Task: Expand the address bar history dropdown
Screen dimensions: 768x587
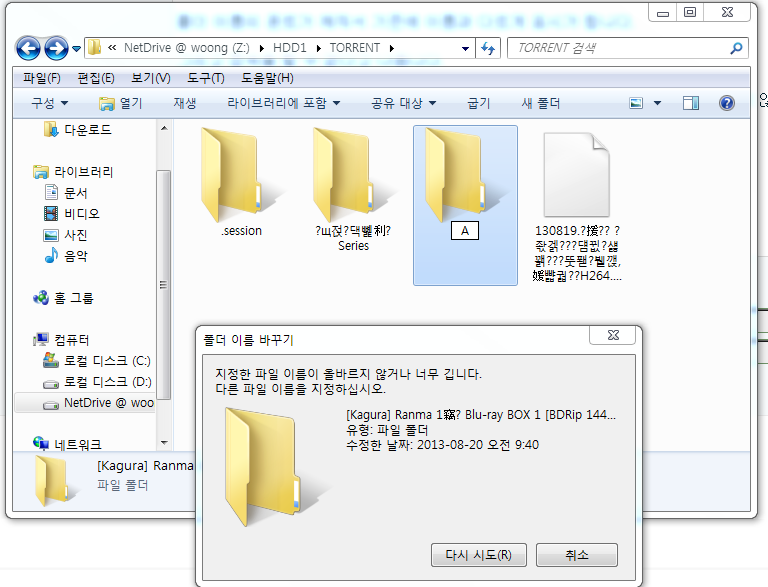Action: coord(465,48)
